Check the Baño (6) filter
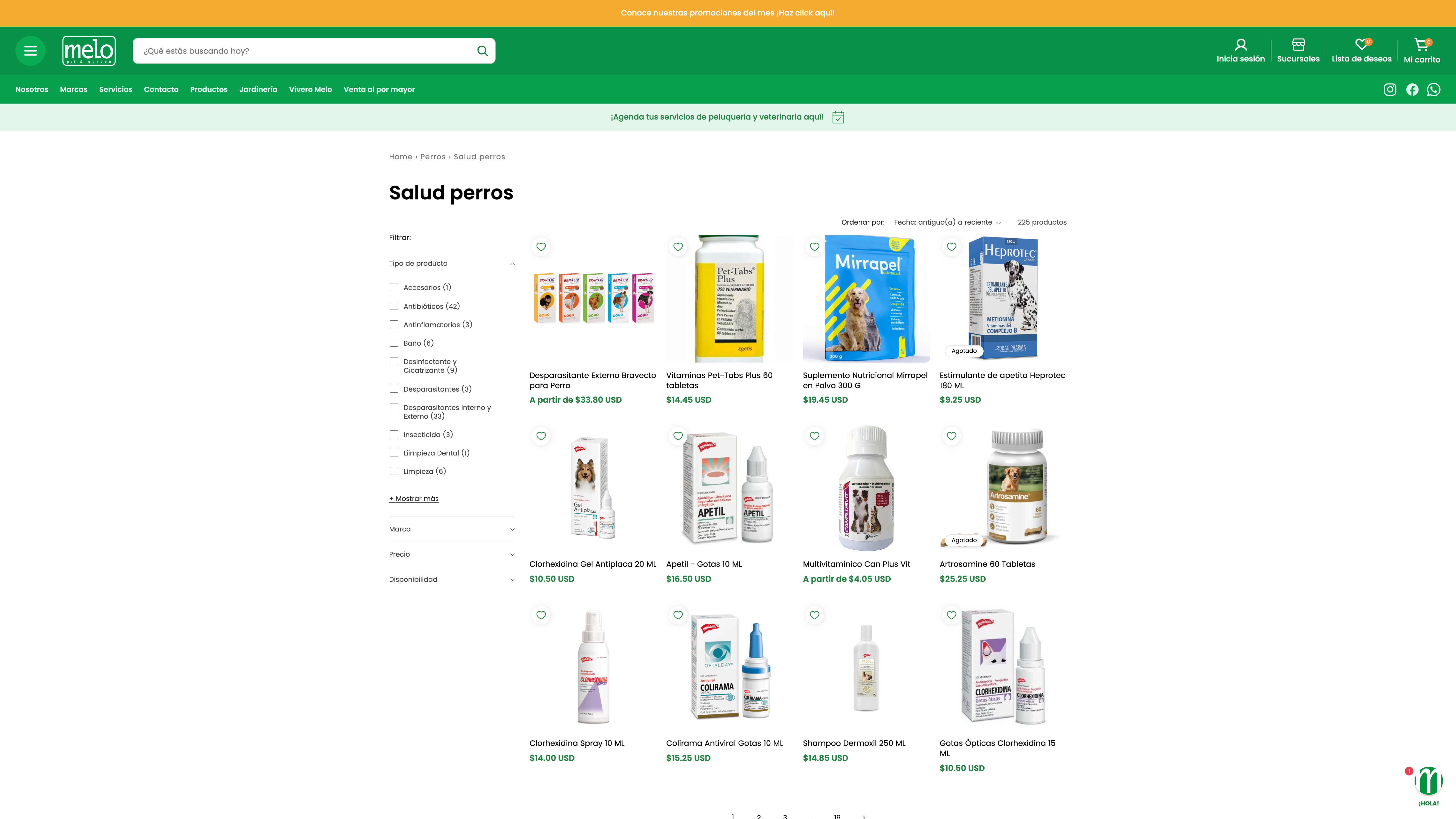Viewport: 1456px width, 819px height. point(394,342)
